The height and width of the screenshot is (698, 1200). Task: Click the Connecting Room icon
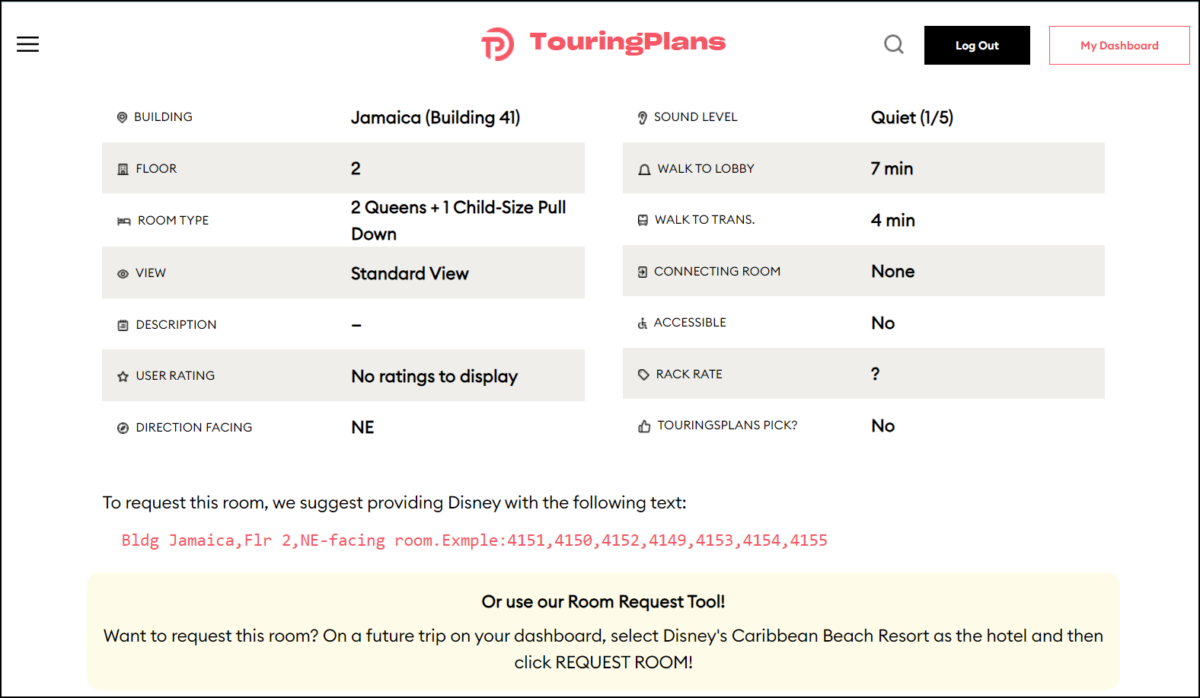tap(641, 270)
